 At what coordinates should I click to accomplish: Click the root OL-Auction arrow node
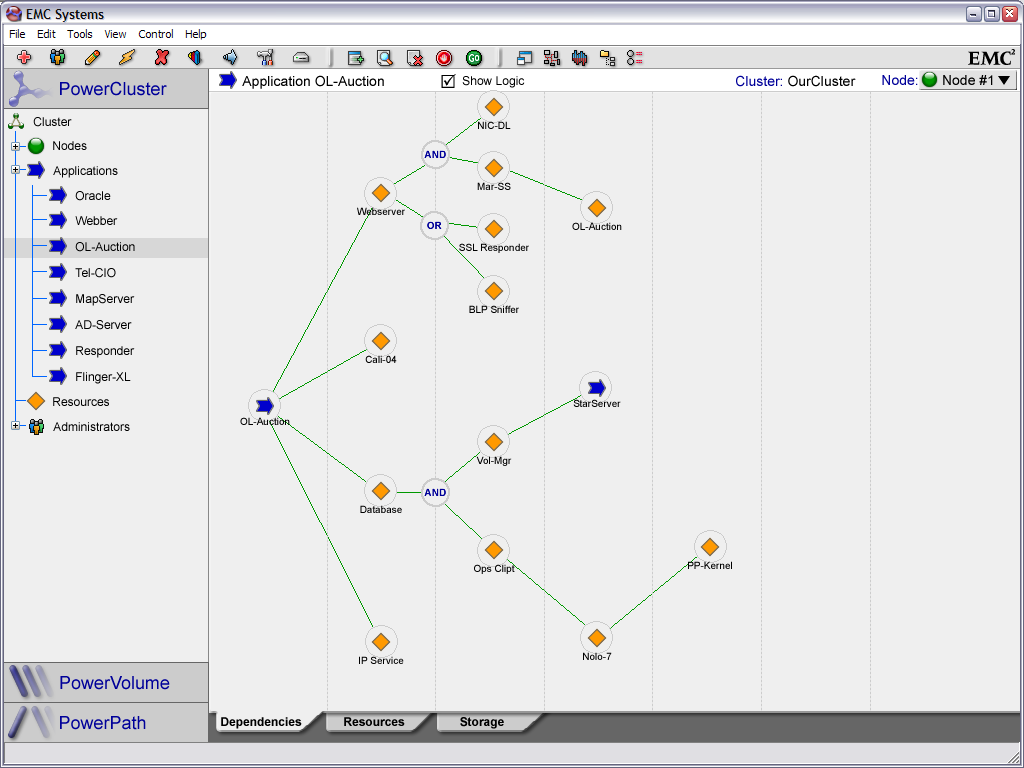tap(264, 406)
